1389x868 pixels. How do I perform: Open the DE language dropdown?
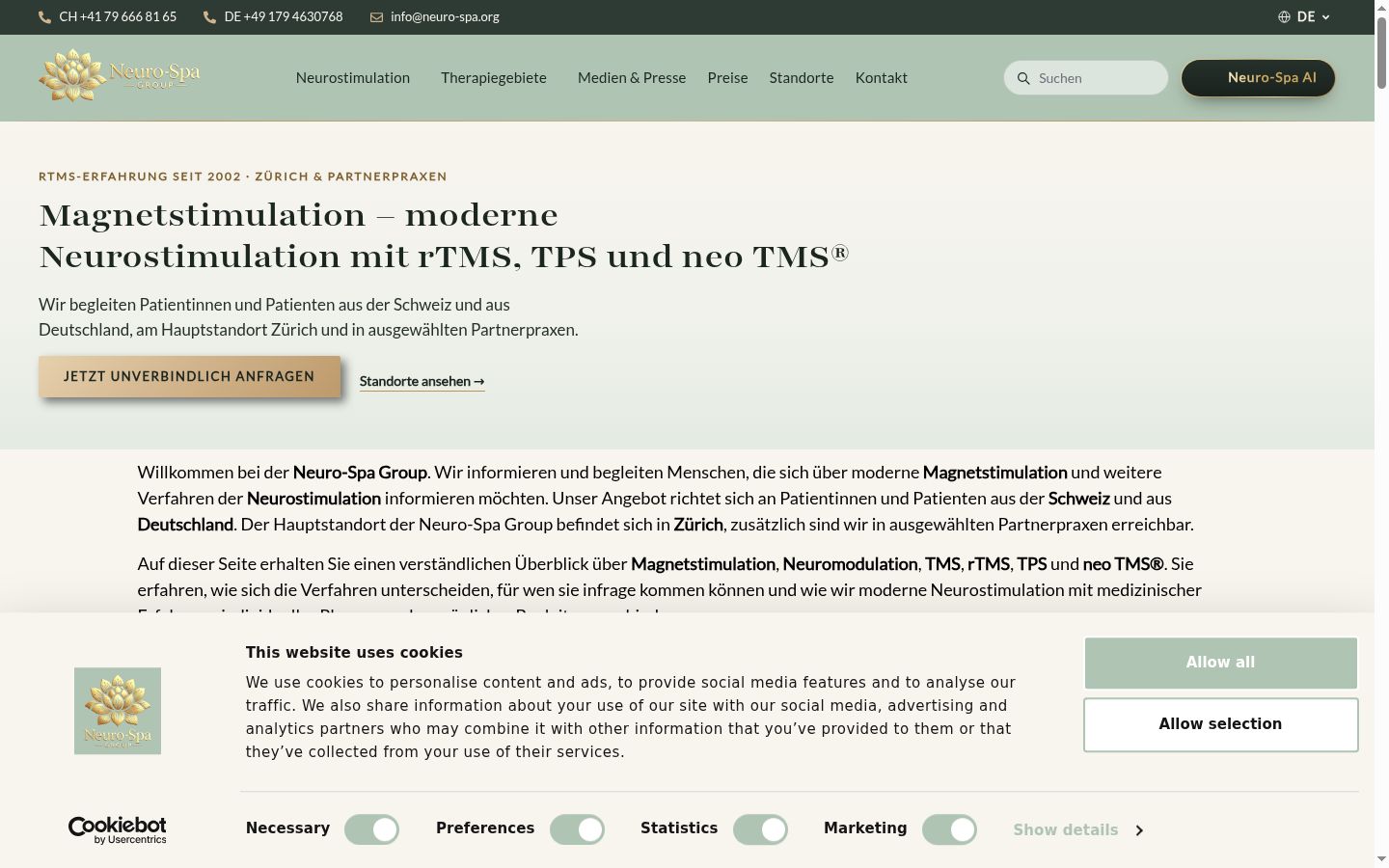click(x=1304, y=16)
